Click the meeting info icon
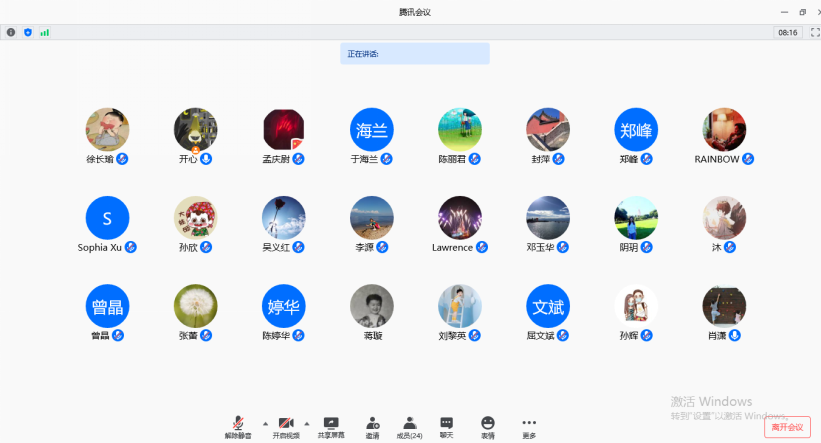Screen dimensions: 821x443 click(11, 32)
